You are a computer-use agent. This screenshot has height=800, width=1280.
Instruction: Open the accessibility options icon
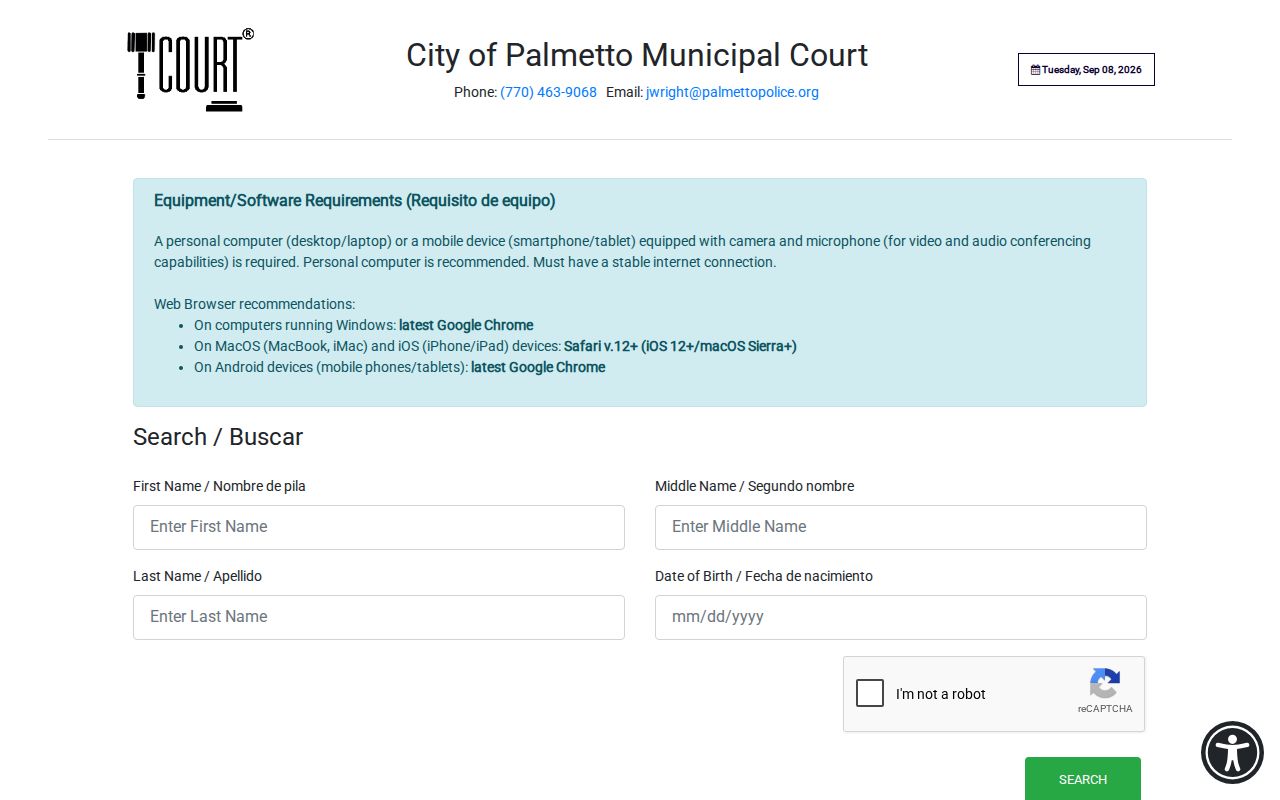pyautogui.click(x=1232, y=752)
